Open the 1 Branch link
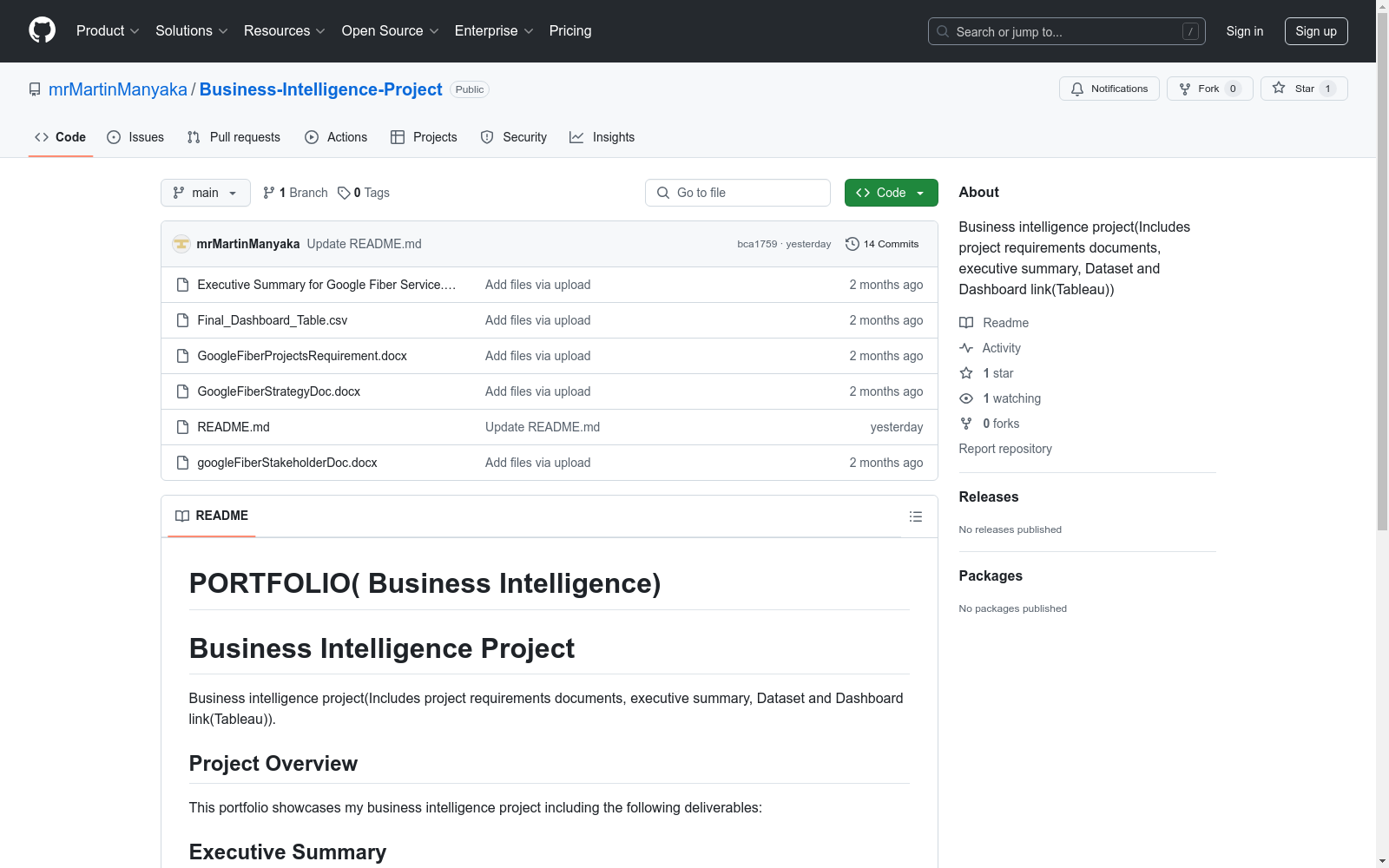The image size is (1389, 868). coord(295,193)
